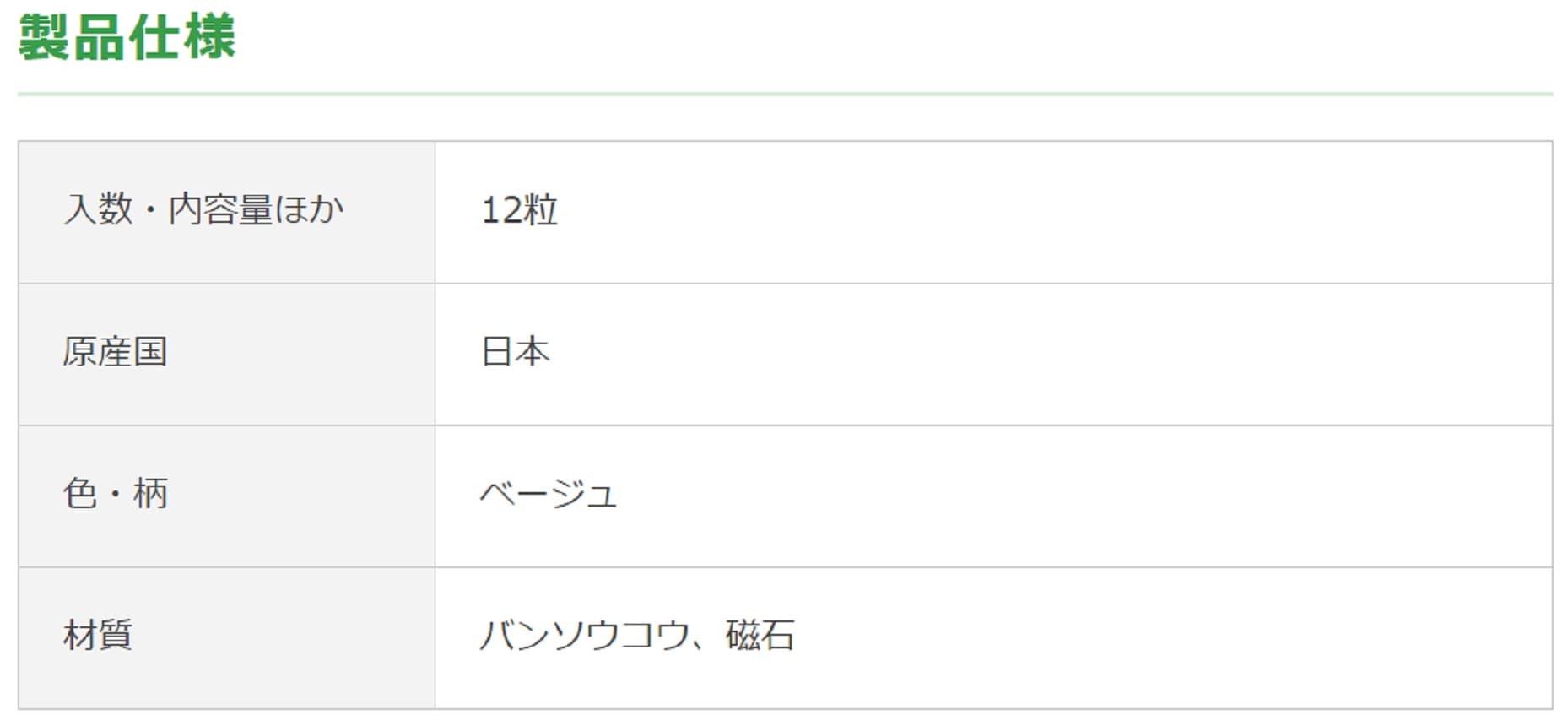Click the character 柄 in the color label
The width and height of the screenshot is (1568, 726).
pos(151,494)
